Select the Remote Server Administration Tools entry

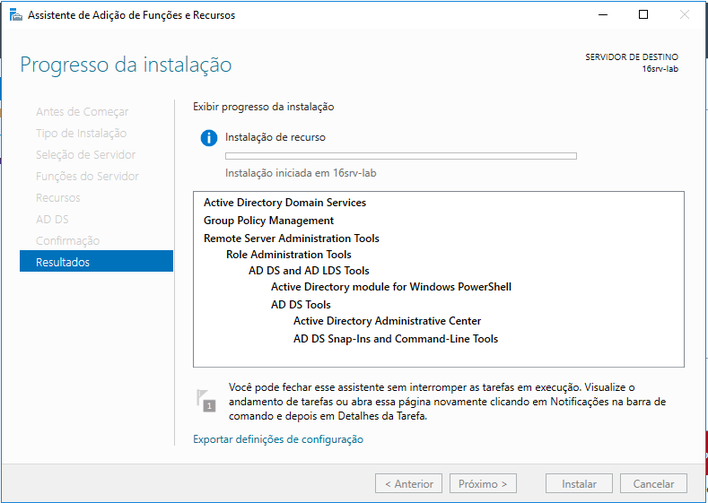tap(291, 238)
